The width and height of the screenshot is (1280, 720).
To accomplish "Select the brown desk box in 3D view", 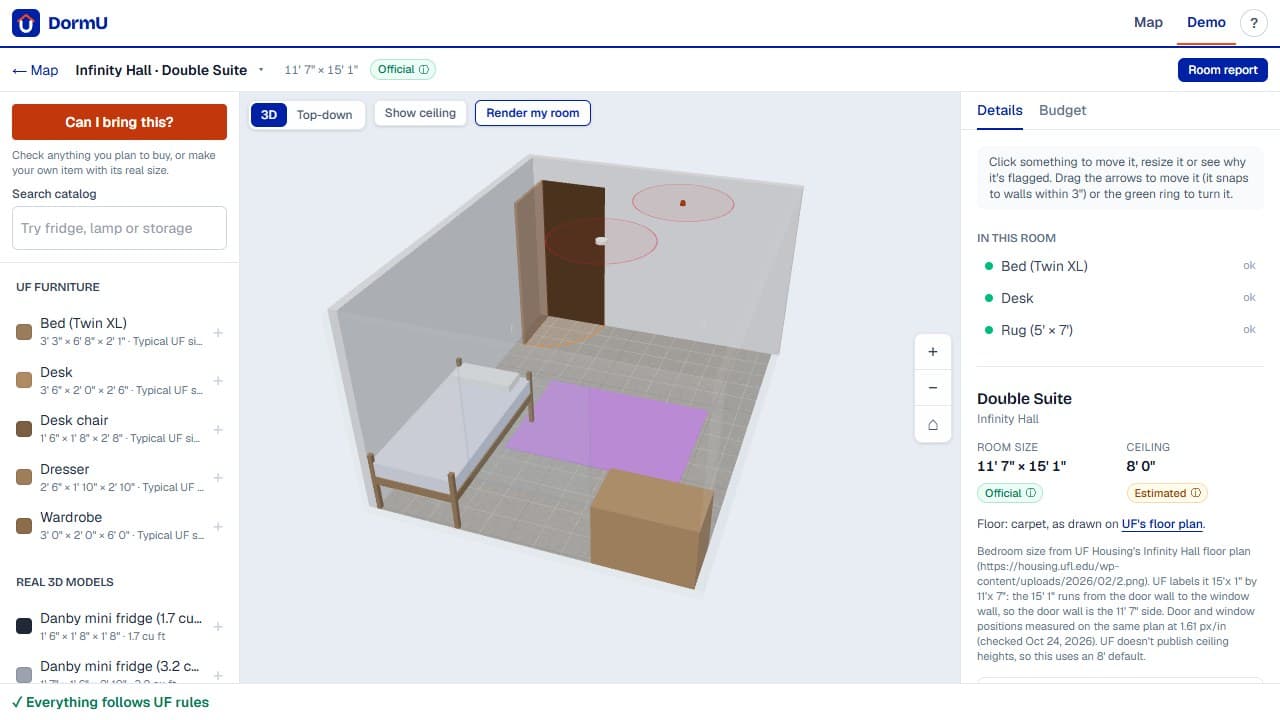I will click(x=650, y=527).
